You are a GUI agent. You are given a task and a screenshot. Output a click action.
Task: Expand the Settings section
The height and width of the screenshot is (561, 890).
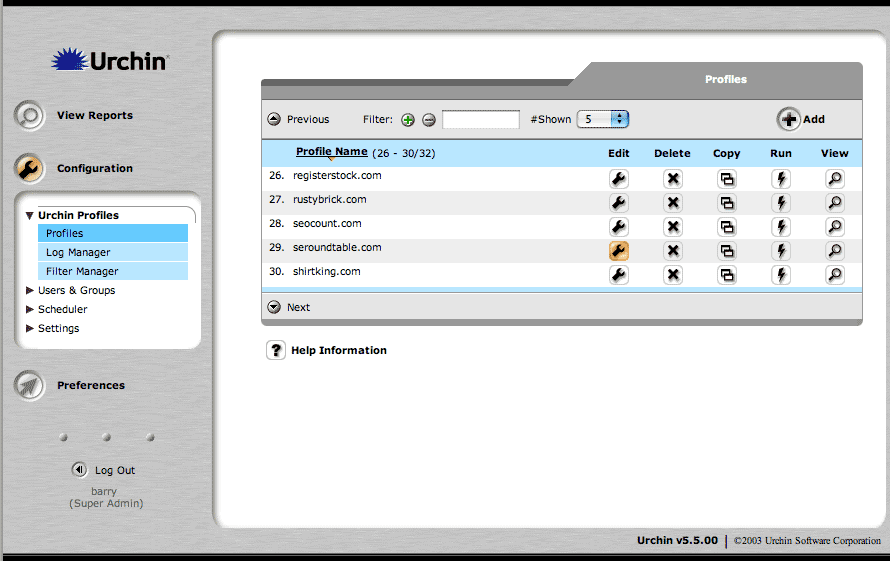30,328
